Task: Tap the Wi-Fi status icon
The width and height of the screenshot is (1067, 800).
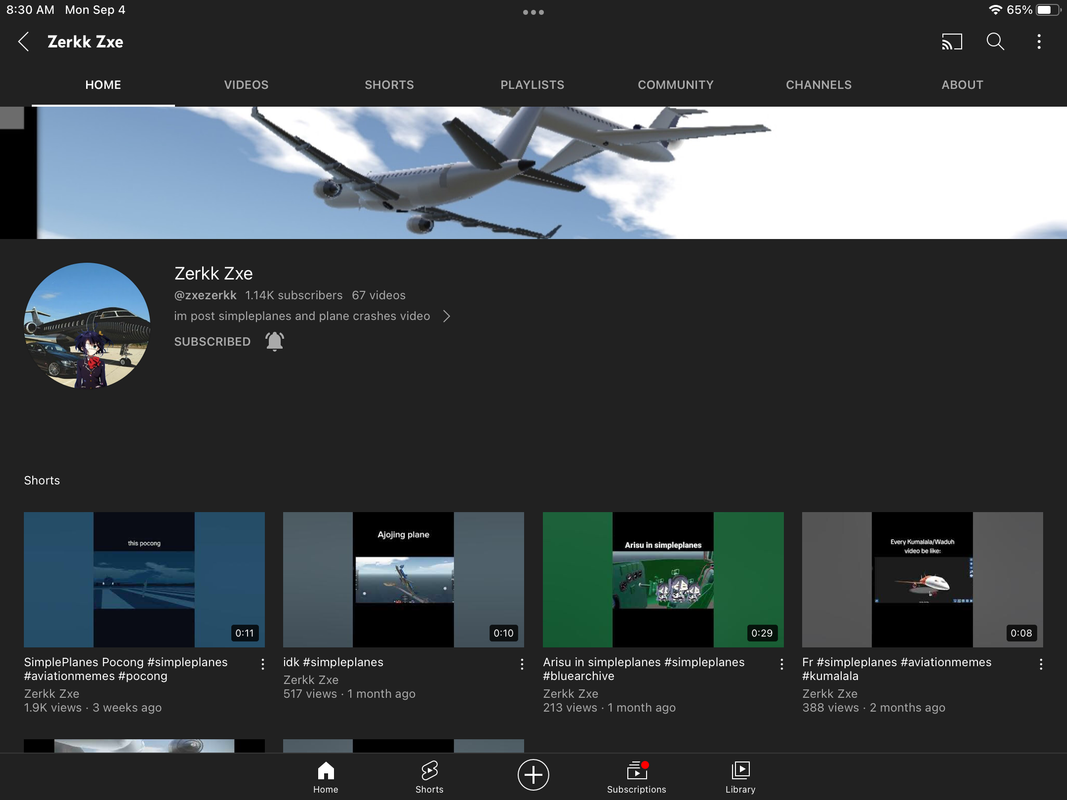Action: point(995,10)
